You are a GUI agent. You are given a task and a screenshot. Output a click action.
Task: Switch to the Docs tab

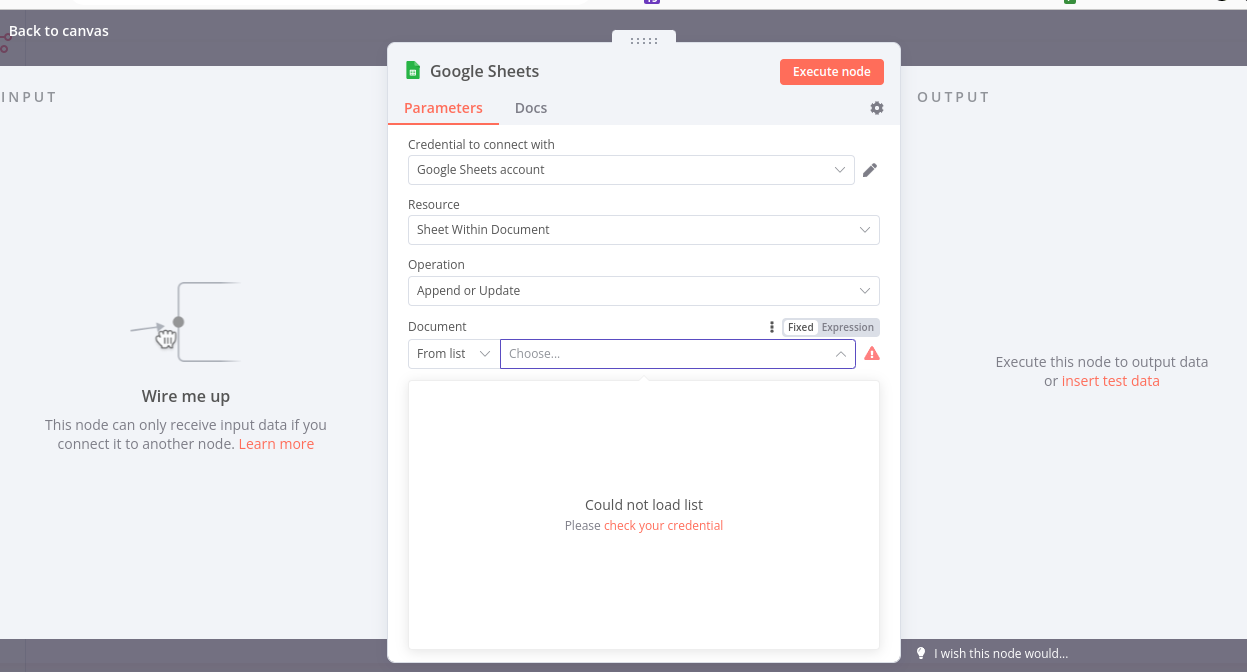[531, 108]
